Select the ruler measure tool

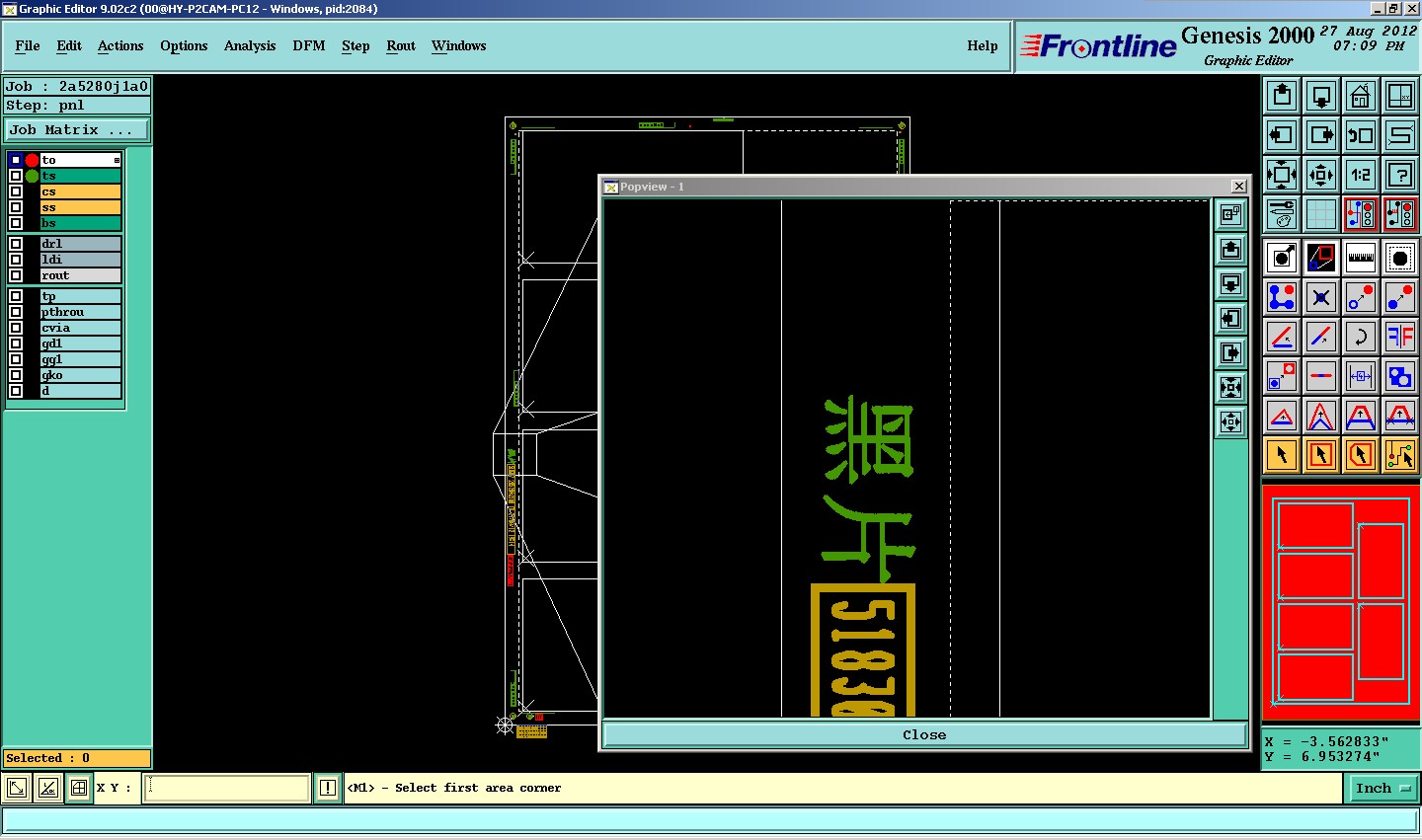coord(1361,258)
